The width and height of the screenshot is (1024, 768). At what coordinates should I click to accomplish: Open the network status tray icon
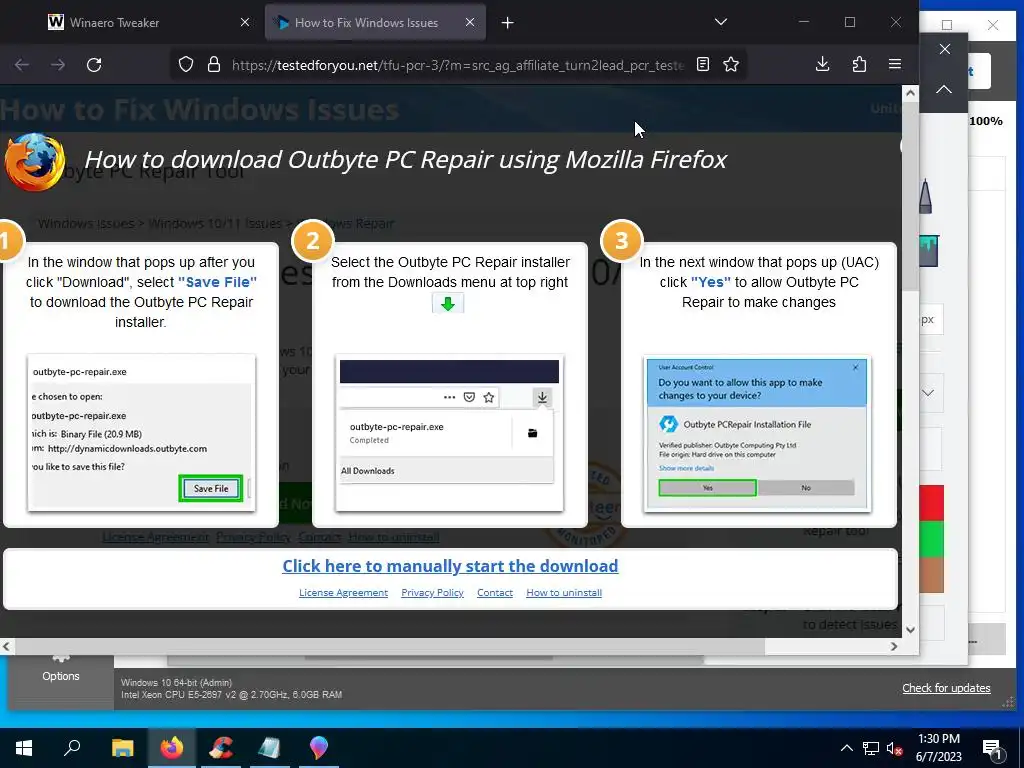coord(871,748)
